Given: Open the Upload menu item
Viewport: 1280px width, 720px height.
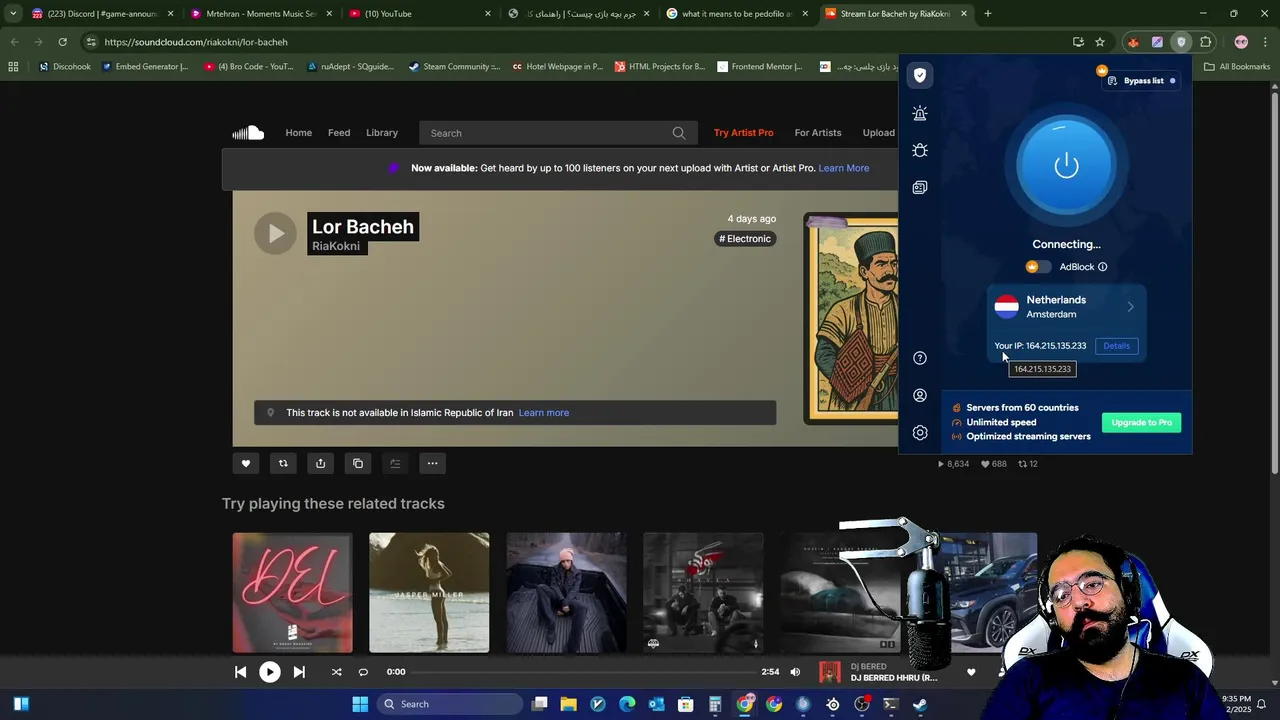Looking at the screenshot, I should [x=878, y=133].
